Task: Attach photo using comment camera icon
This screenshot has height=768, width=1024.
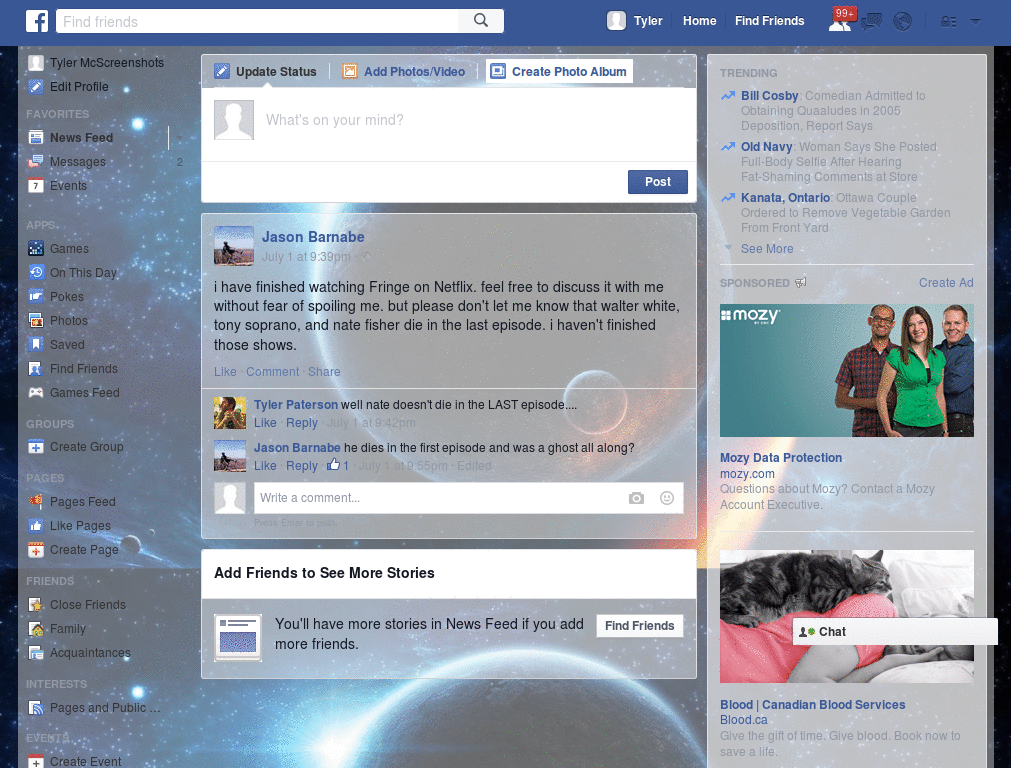Action: coord(636,498)
